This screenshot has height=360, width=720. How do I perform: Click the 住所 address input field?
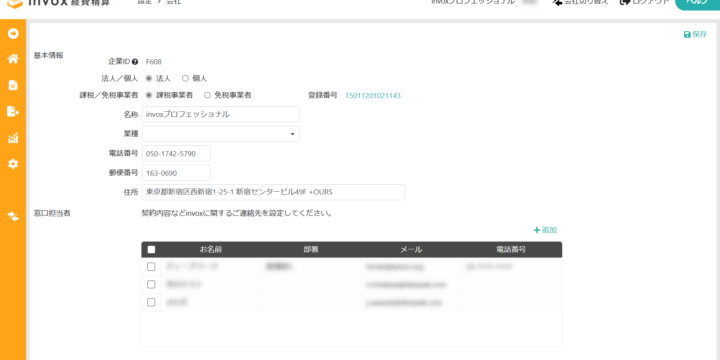pyautogui.click(x=273, y=192)
